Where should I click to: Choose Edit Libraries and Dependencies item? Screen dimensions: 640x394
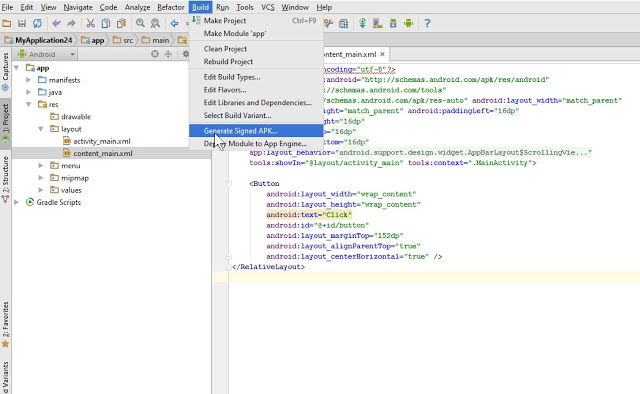(256, 102)
